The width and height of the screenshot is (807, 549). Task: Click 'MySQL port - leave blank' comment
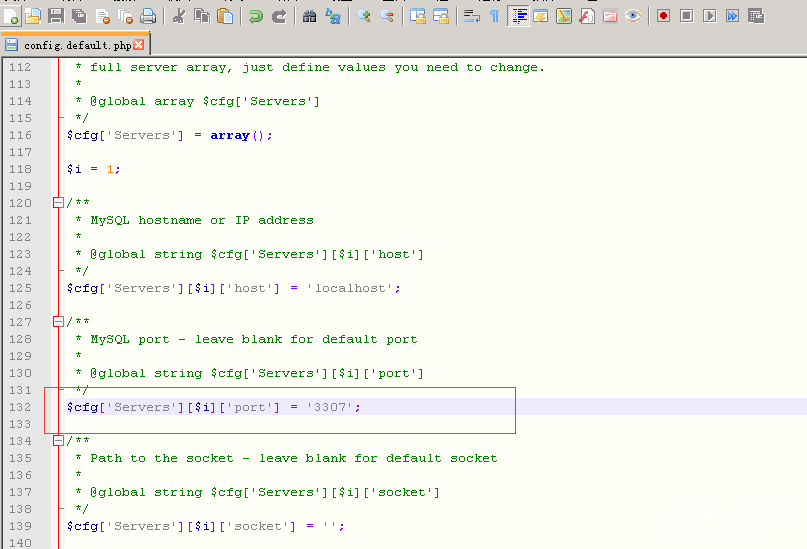(x=254, y=340)
